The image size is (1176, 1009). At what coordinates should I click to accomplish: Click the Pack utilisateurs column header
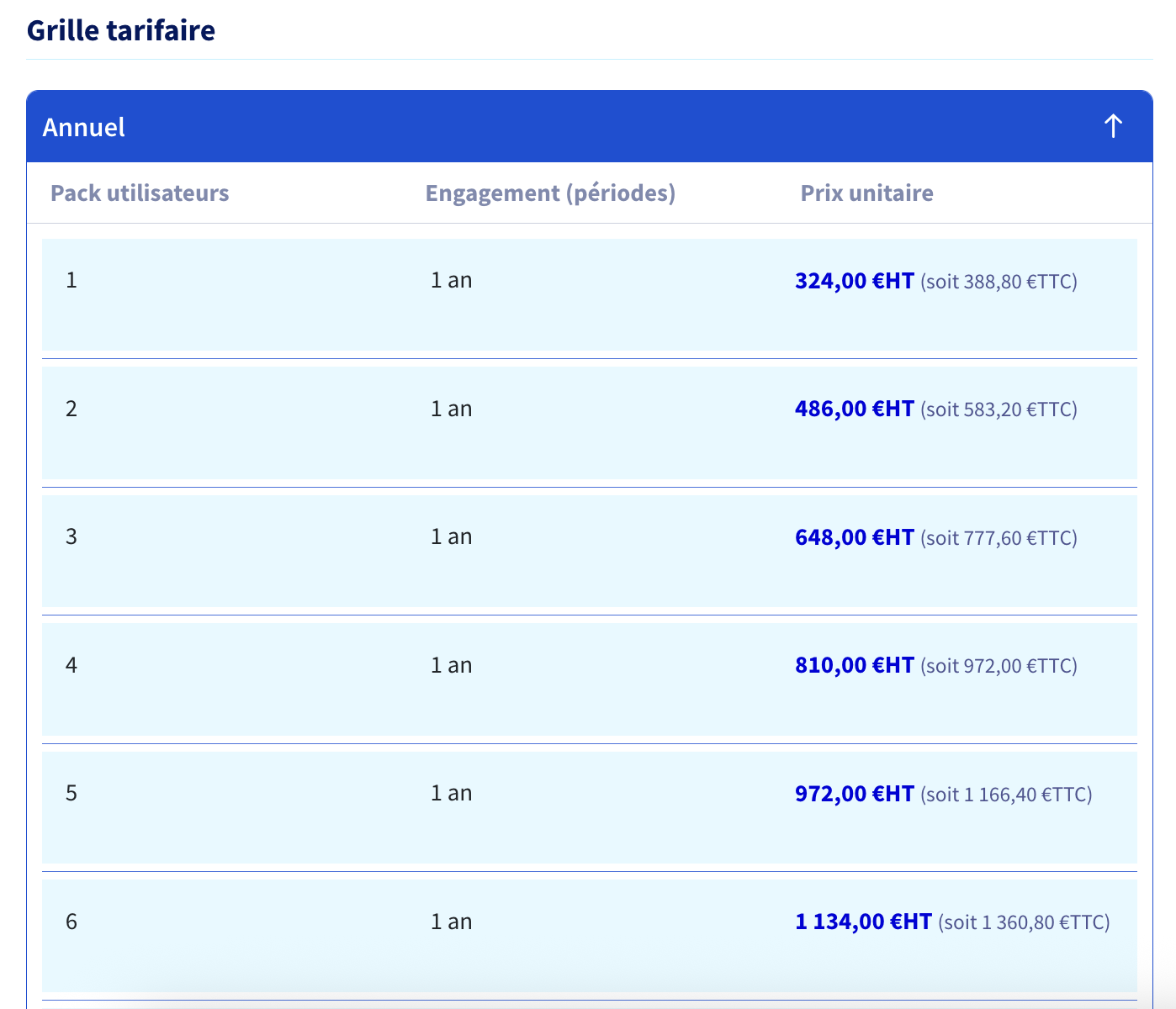point(140,193)
